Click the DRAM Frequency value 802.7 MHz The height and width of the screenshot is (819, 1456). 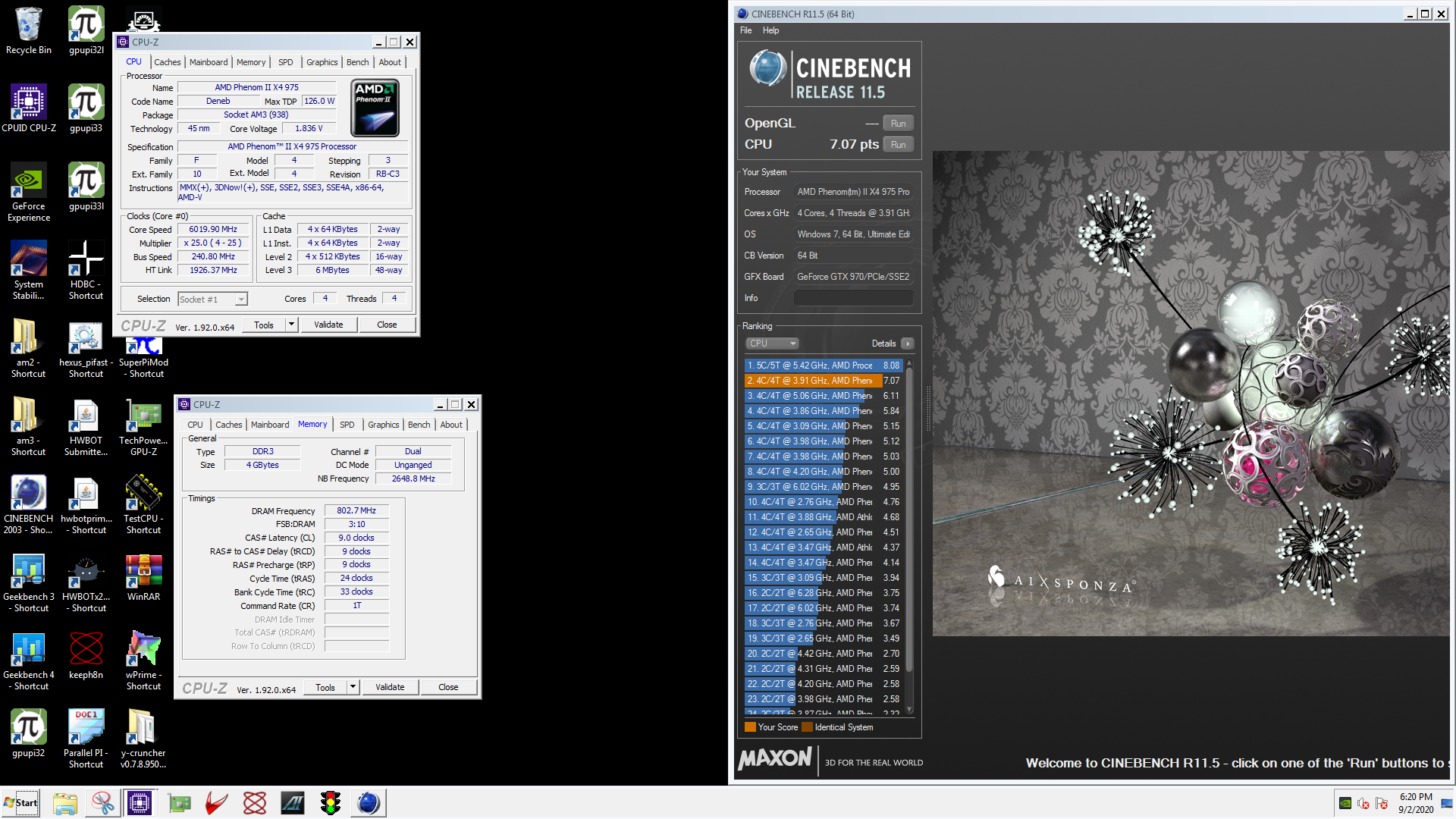tap(356, 510)
